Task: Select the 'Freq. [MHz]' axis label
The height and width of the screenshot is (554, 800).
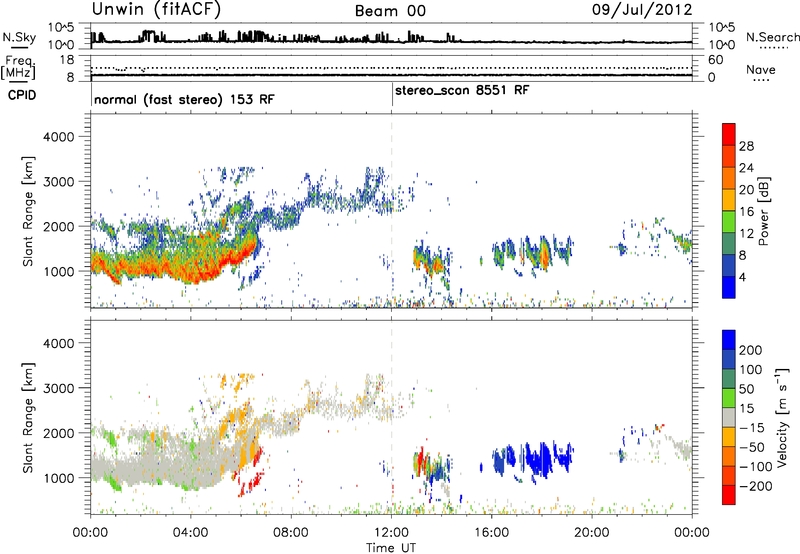Action: coord(18,68)
